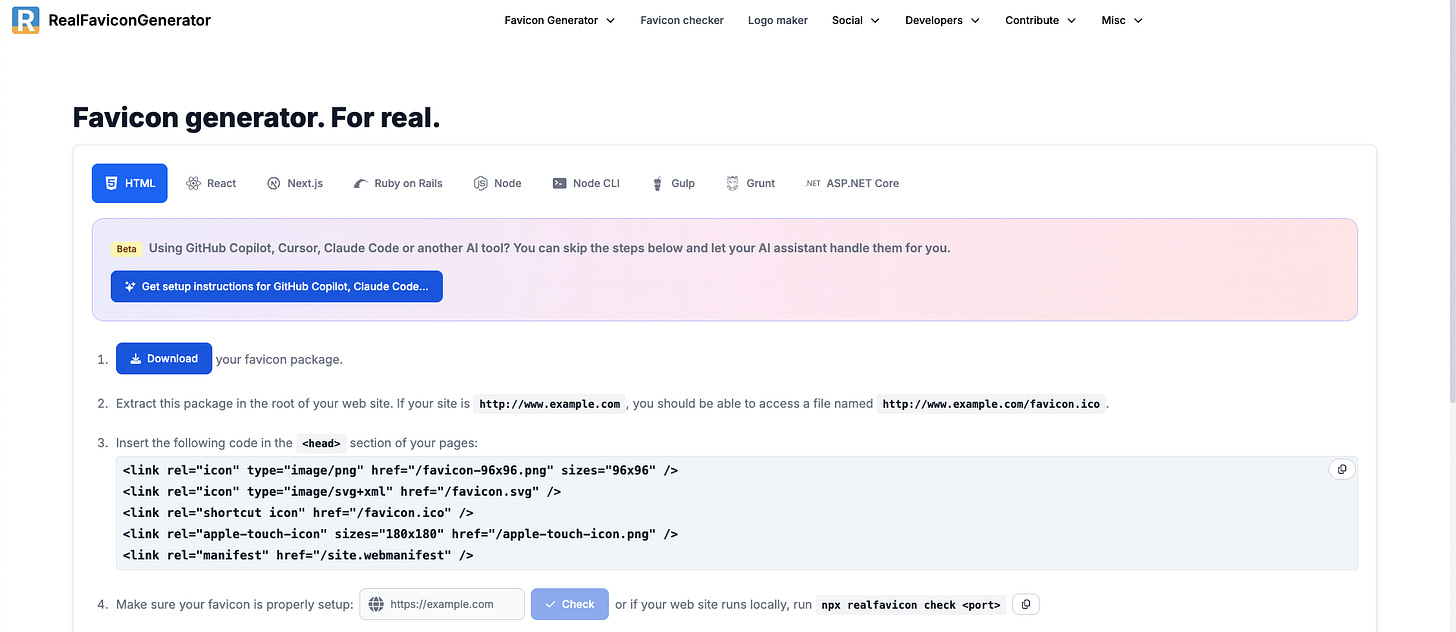Click the <head> code tag
The image size is (1456, 632).
[x=322, y=443]
